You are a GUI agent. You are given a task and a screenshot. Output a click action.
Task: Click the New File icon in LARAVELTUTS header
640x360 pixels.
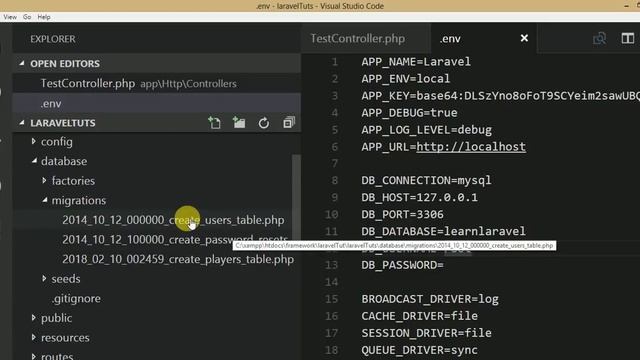pos(215,122)
